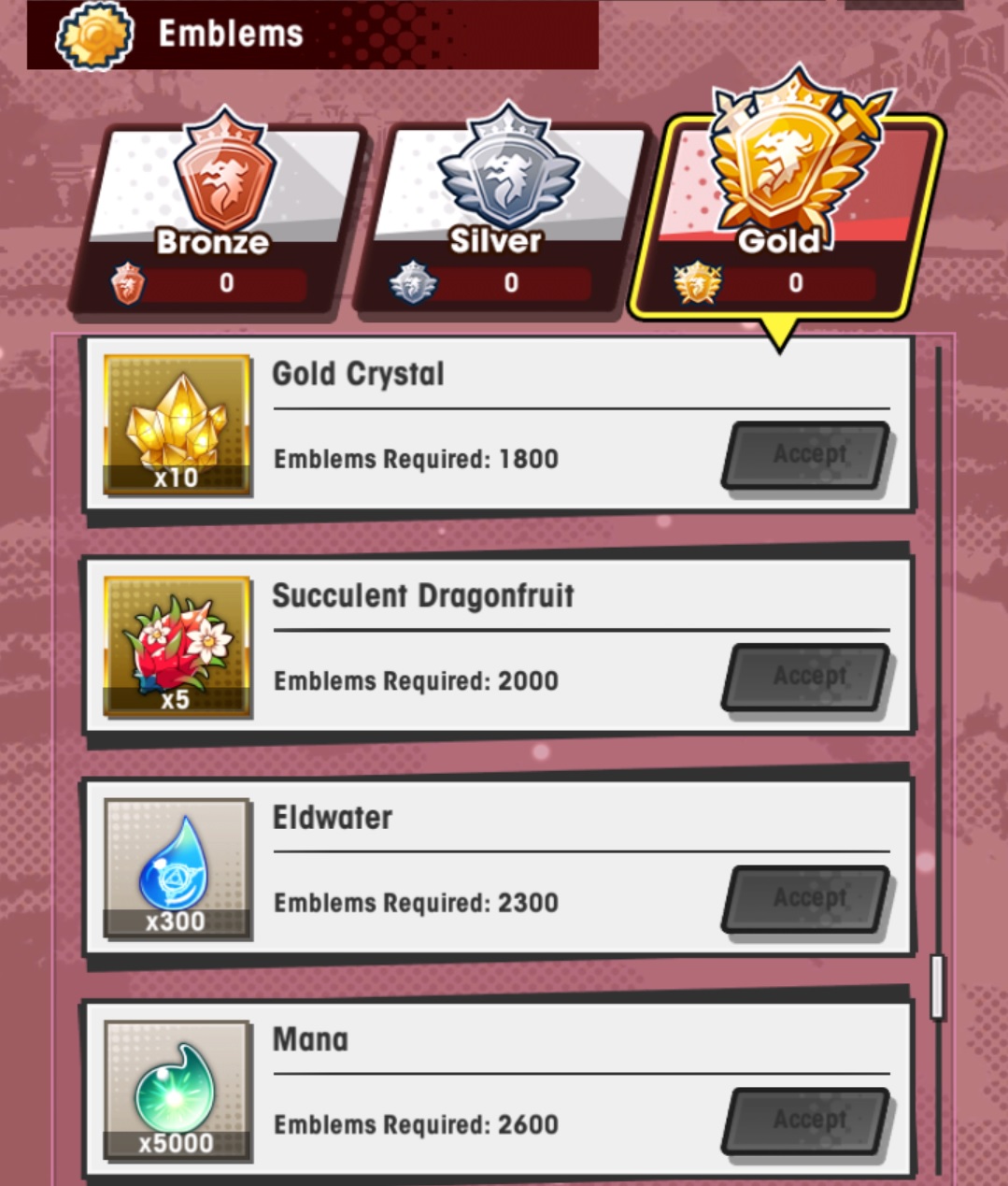Click the Emblems title banner
The image size is (1008, 1186).
[x=313, y=35]
